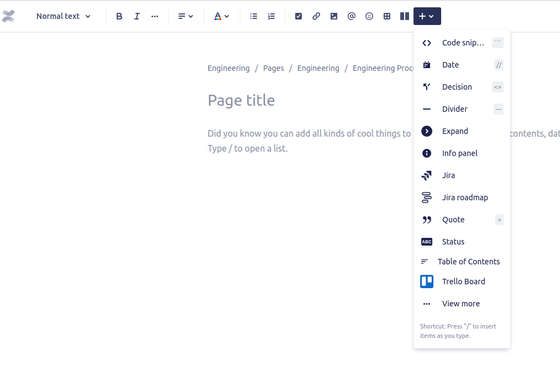The width and height of the screenshot is (560, 369).
Task: Select Divider from insert menu
Action: [462, 109]
